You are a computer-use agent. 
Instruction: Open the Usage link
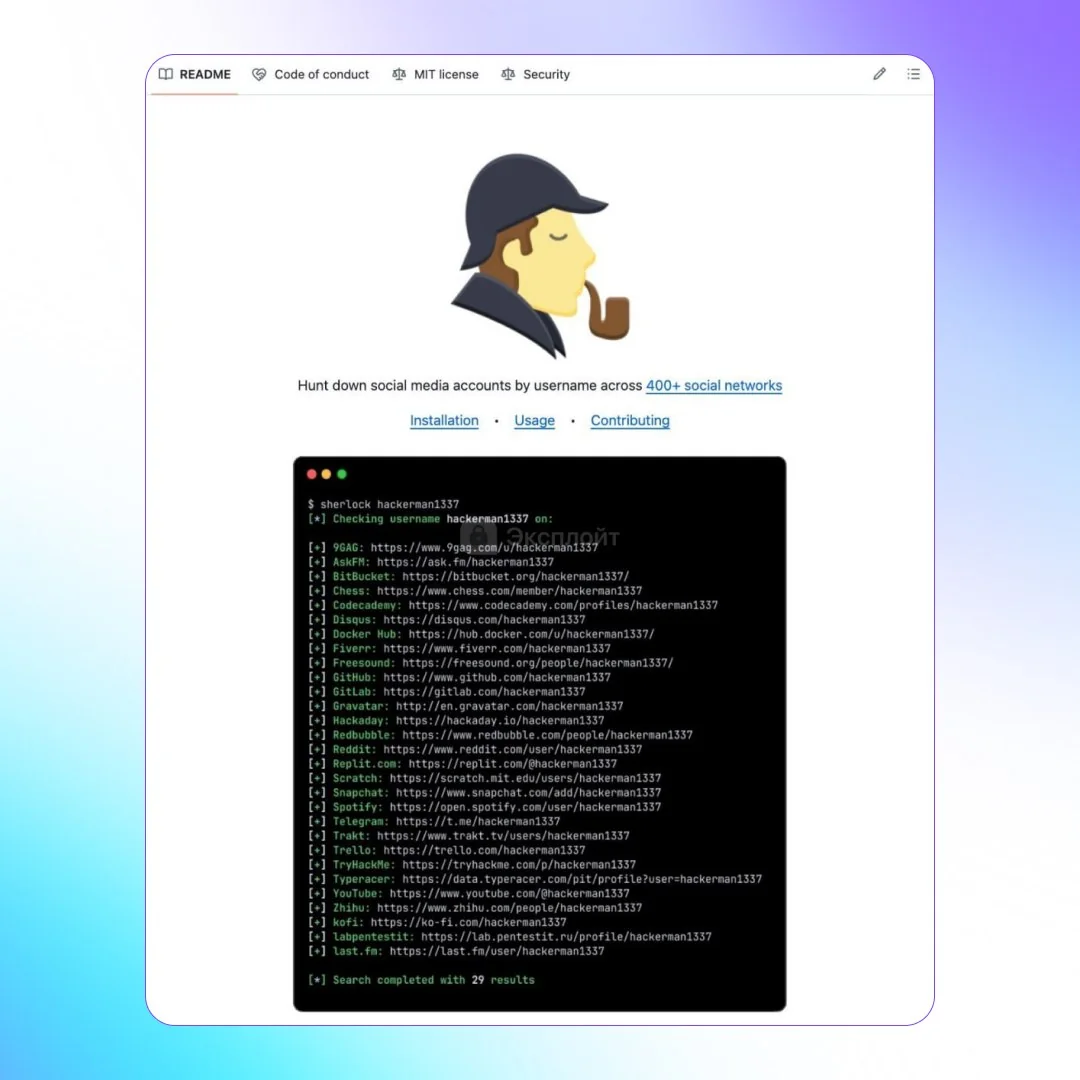[534, 420]
